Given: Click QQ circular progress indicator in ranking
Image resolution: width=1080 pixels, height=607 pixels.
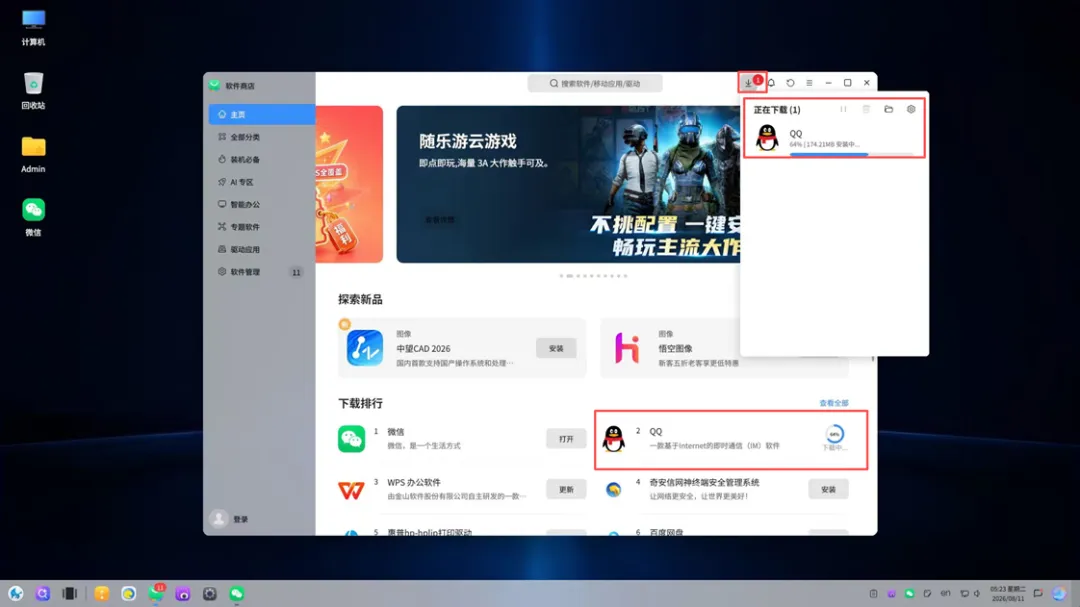Looking at the screenshot, I should (835, 434).
